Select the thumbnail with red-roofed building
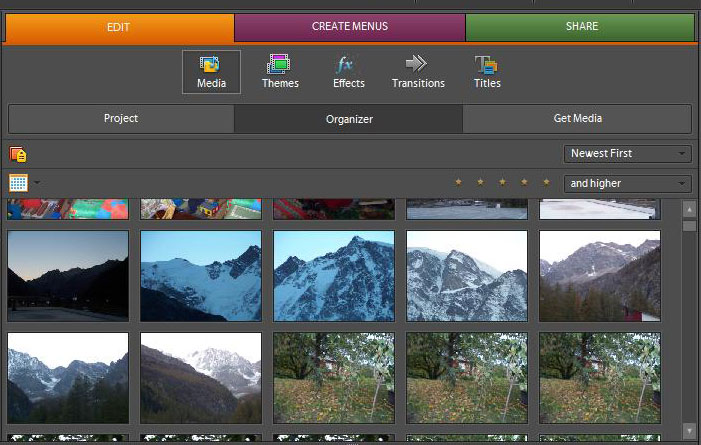This screenshot has width=701, height=445. point(600,276)
